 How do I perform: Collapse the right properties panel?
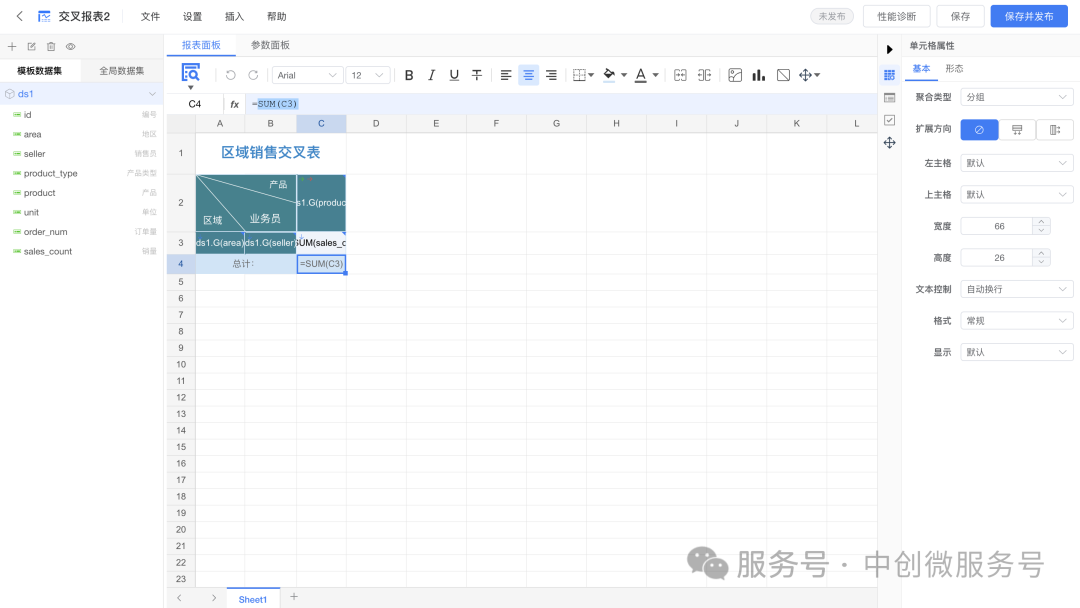click(889, 50)
